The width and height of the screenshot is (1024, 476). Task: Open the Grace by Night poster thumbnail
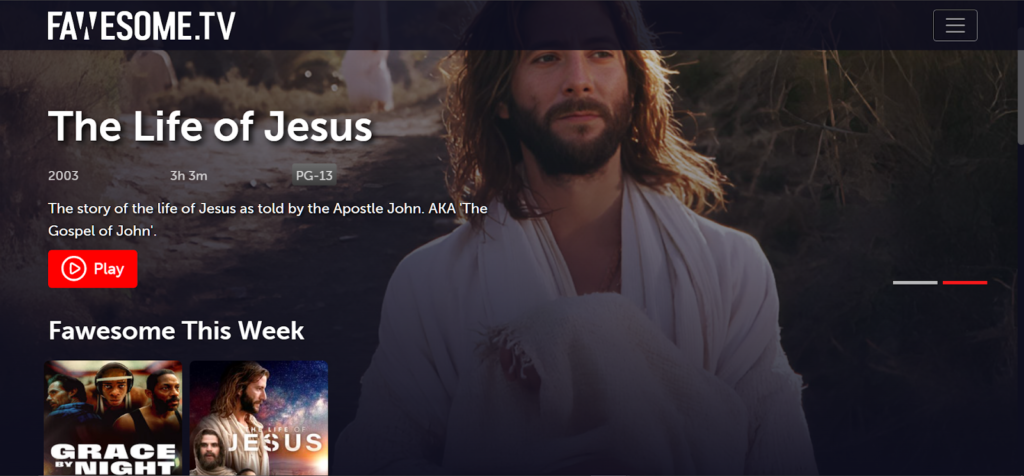click(113, 418)
